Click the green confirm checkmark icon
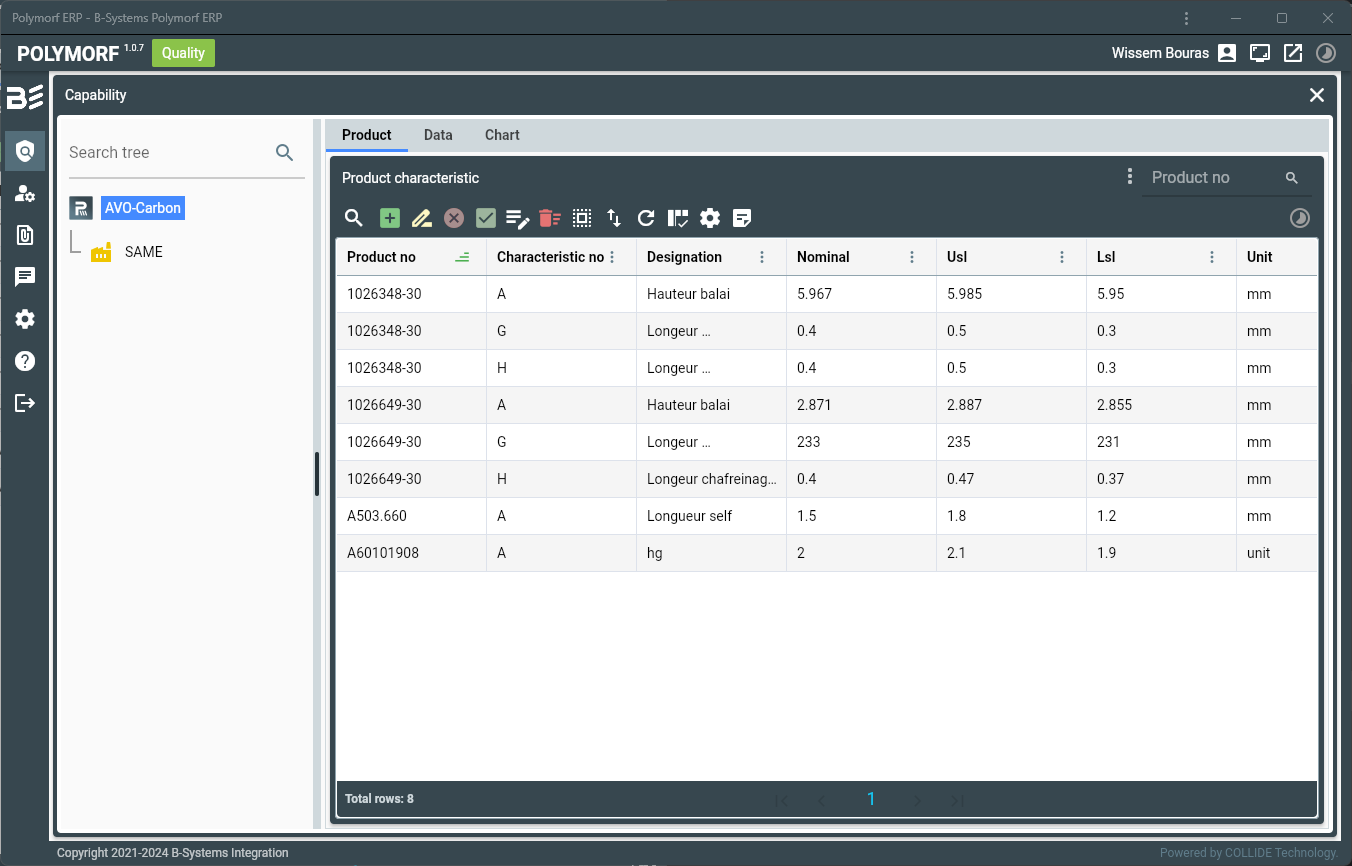Screen dimensions: 1352x866 (486, 218)
